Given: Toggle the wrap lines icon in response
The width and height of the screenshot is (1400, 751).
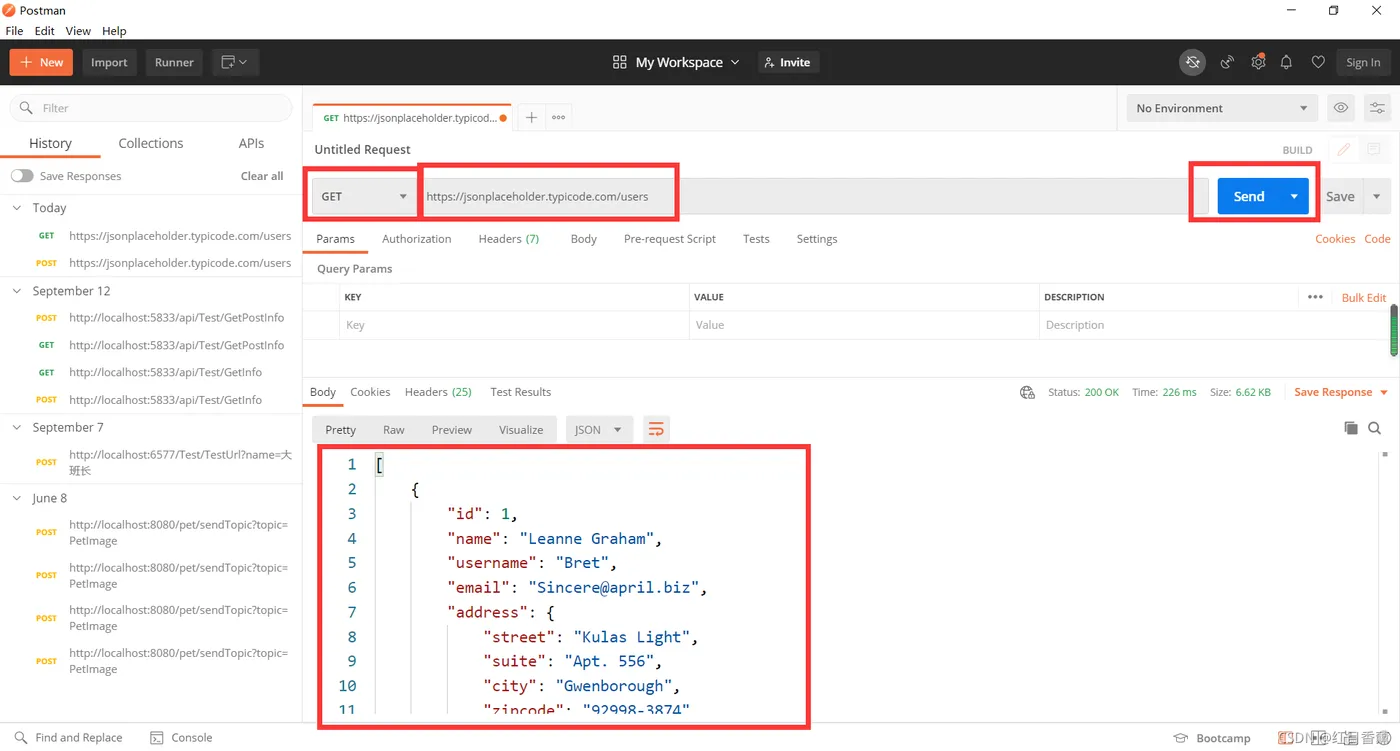Looking at the screenshot, I should 656,429.
